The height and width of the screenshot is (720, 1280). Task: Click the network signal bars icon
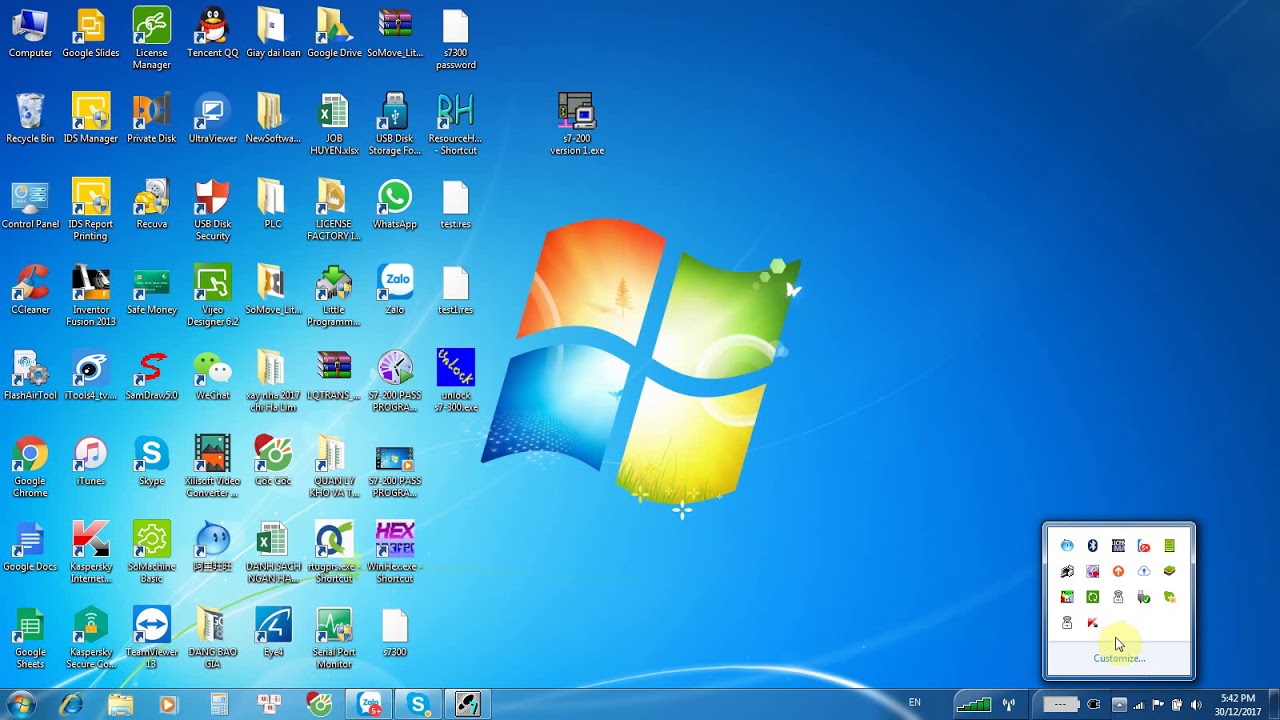[1139, 705]
